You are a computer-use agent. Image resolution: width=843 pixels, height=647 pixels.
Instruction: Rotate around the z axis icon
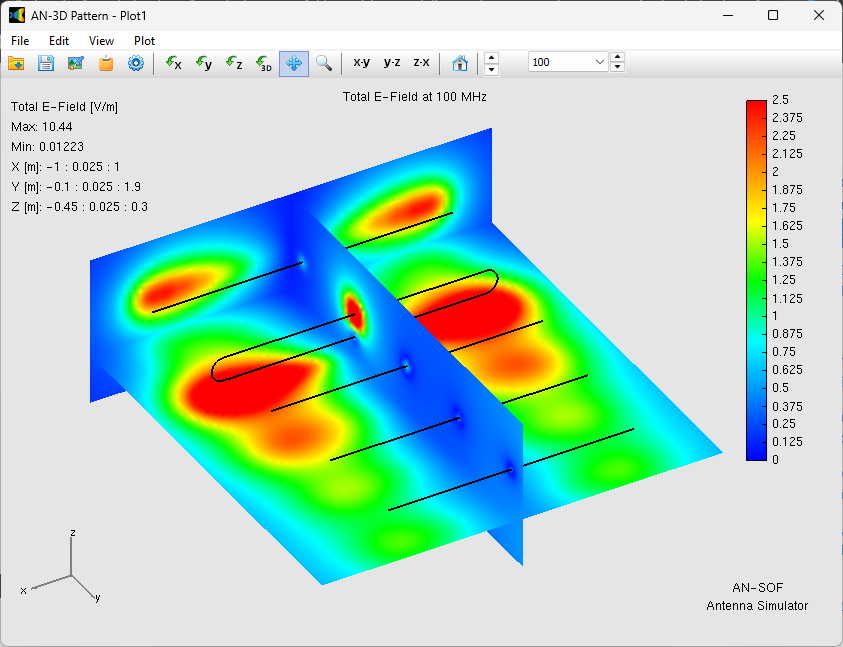click(234, 63)
